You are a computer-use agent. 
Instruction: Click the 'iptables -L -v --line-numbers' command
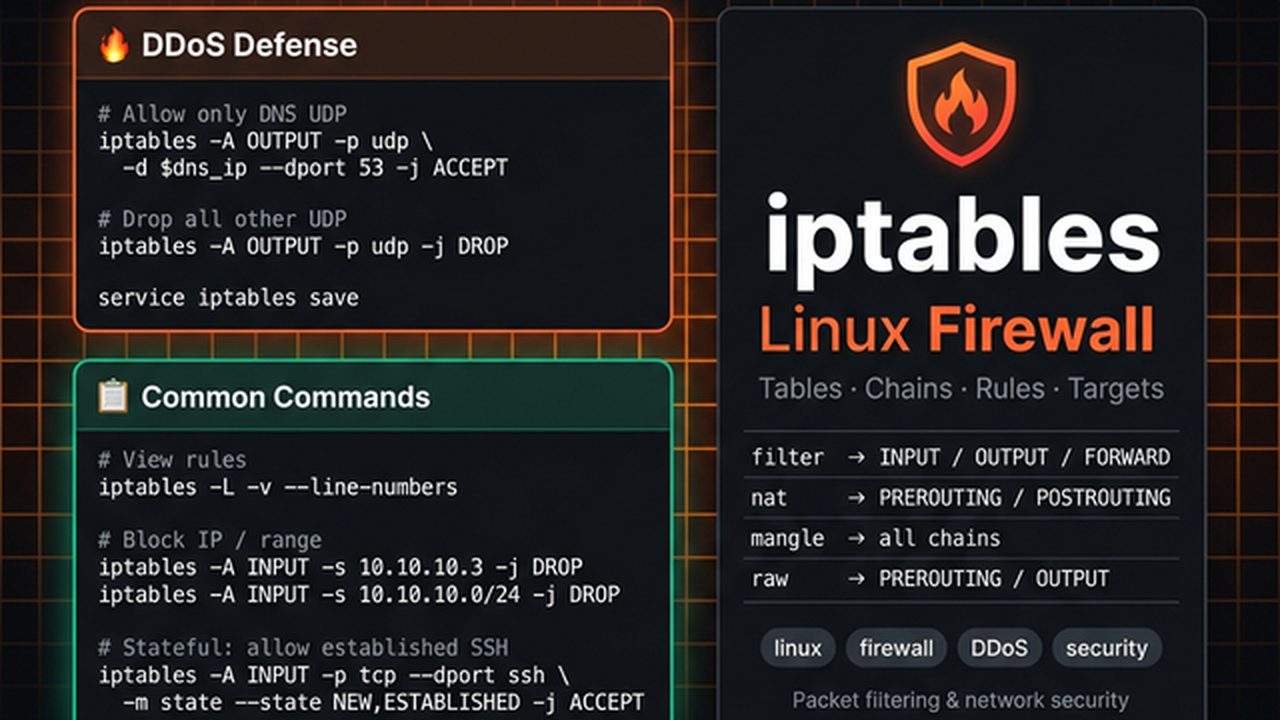[x=278, y=488]
